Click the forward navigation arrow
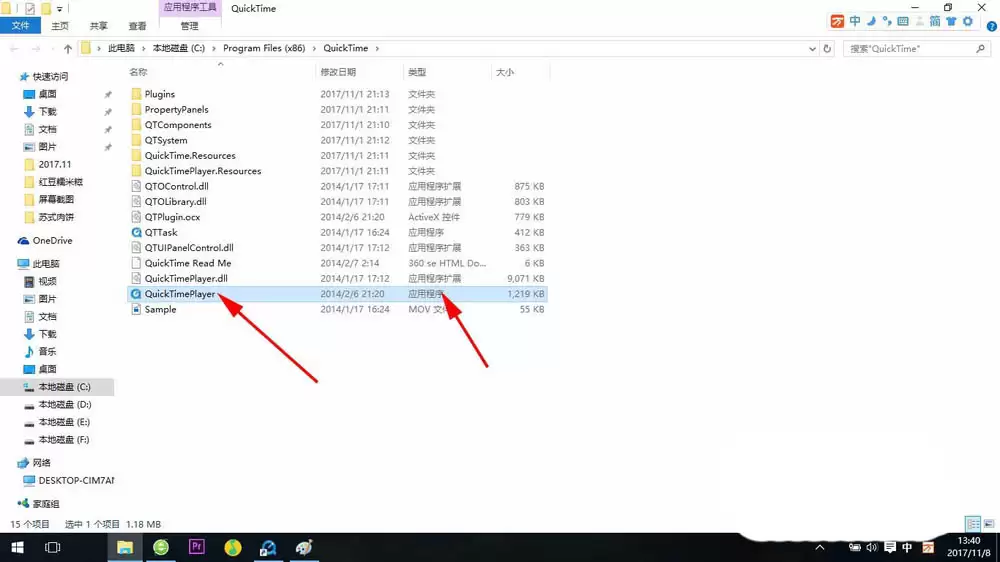1000x562 pixels. coord(36,48)
